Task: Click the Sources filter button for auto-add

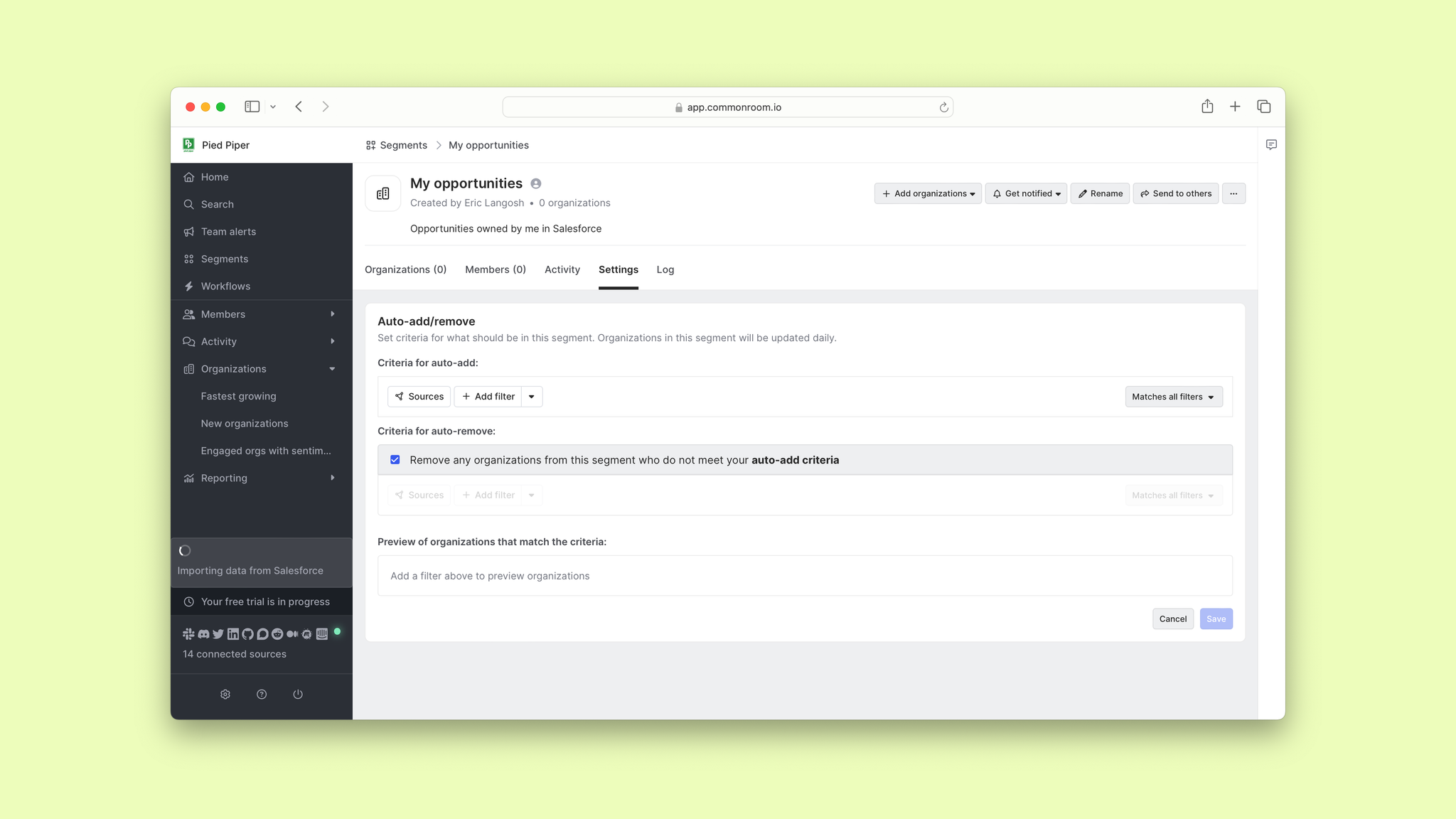Action: (419, 397)
